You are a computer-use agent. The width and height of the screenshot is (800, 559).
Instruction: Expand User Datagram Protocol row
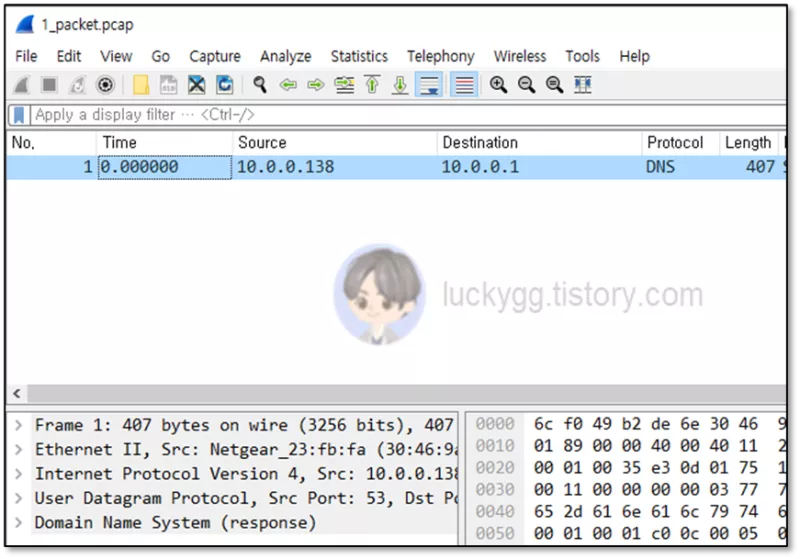[x=18, y=498]
